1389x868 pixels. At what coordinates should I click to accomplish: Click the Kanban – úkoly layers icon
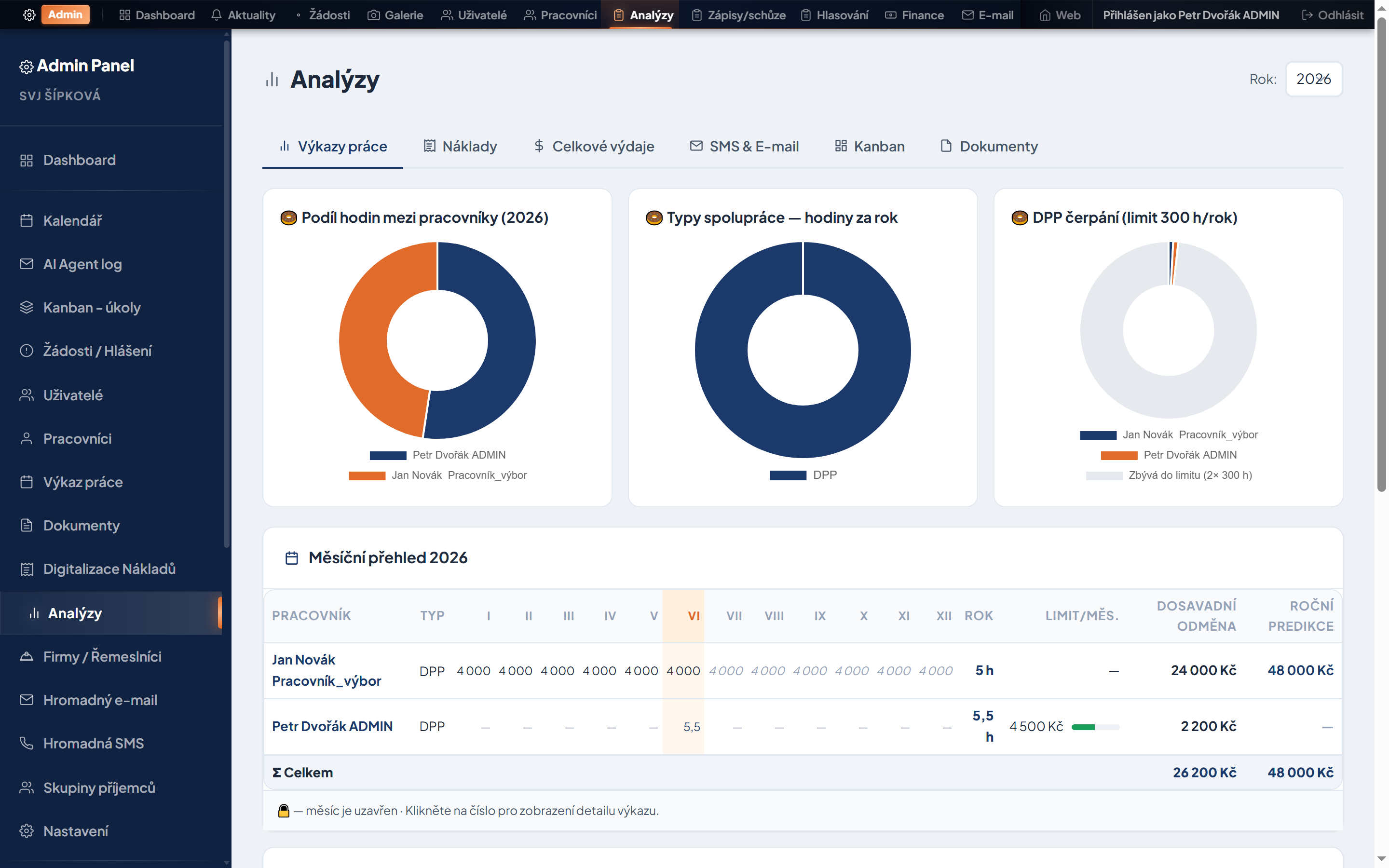point(27,308)
